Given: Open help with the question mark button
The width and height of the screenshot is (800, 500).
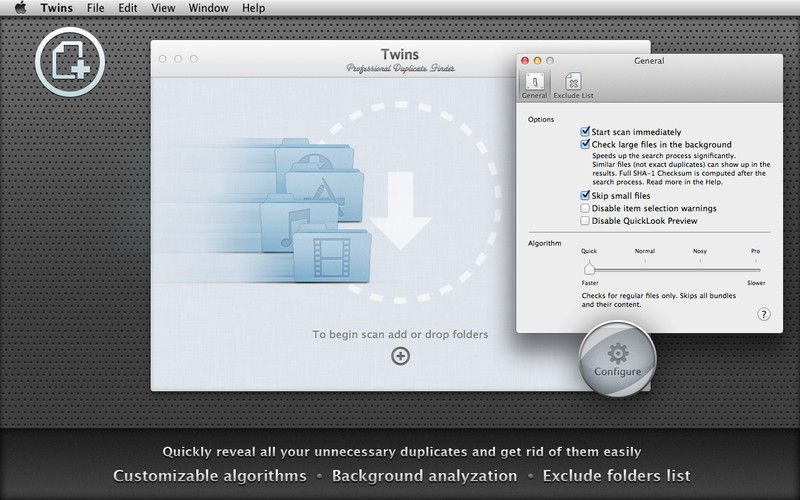Looking at the screenshot, I should point(763,314).
